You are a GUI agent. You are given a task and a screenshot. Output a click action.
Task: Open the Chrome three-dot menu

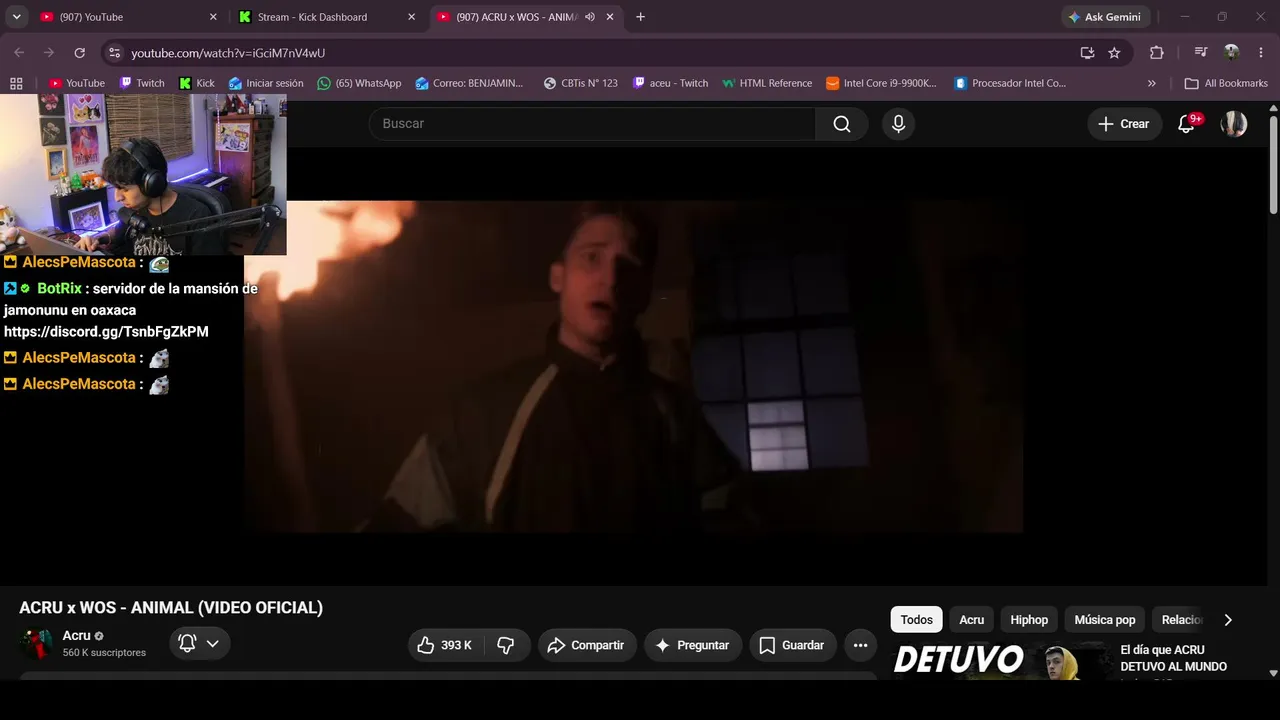(1260, 53)
